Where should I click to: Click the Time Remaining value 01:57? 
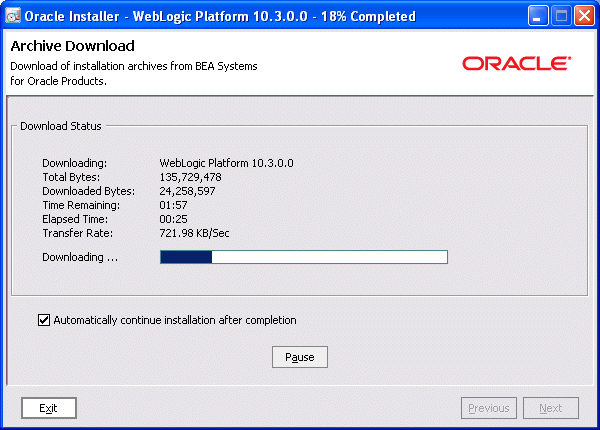click(173, 205)
